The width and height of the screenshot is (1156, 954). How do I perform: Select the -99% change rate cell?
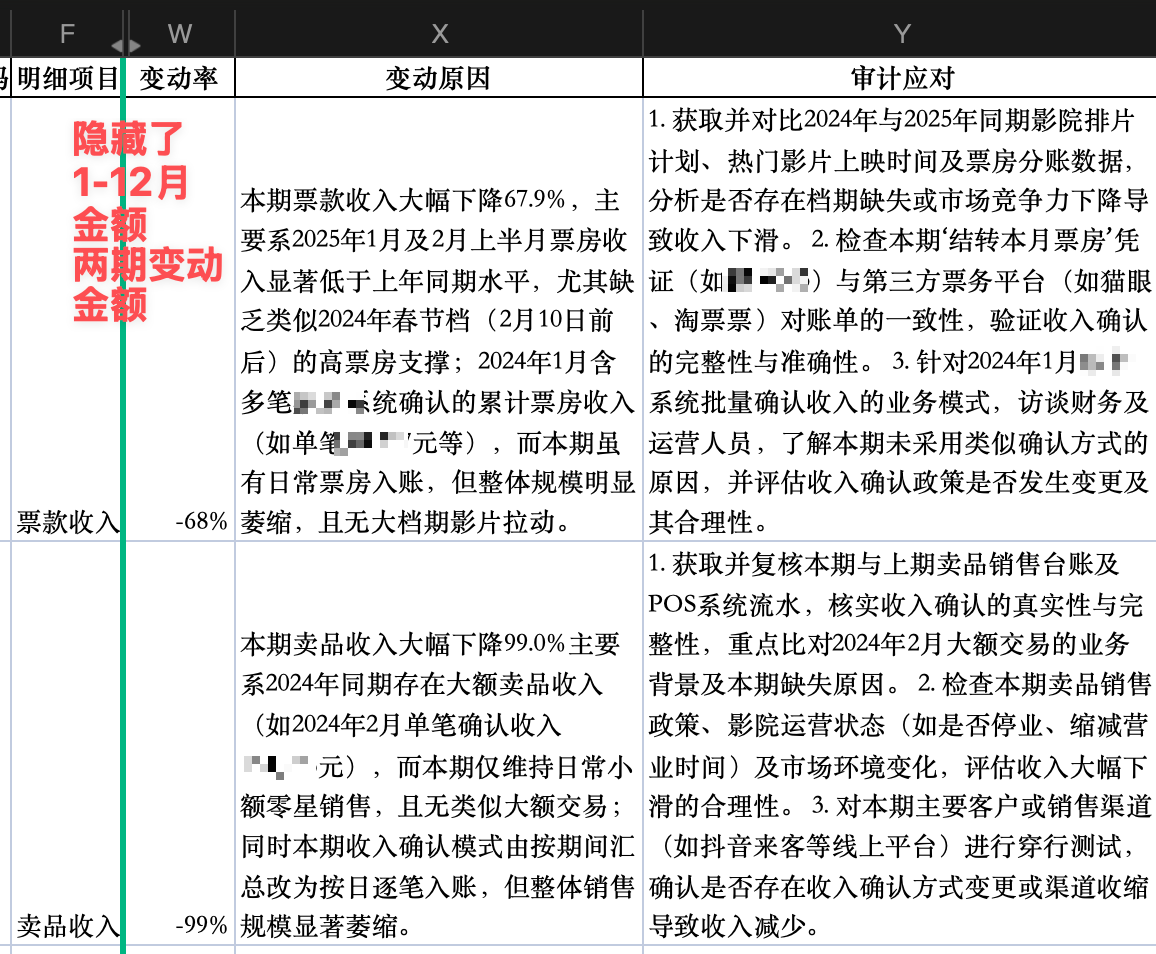tap(180, 925)
